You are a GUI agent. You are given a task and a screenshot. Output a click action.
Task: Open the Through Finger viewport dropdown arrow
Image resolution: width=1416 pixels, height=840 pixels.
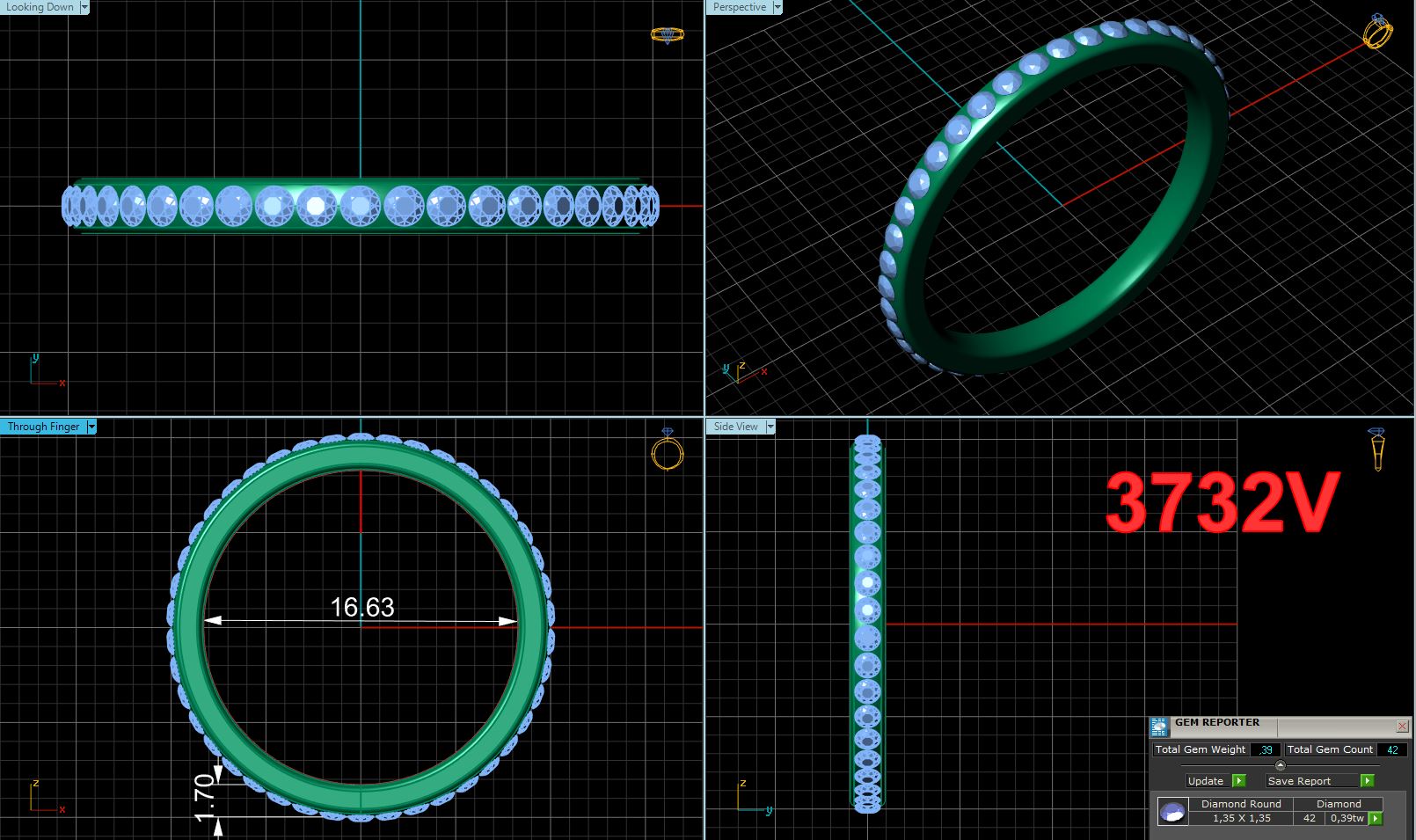91,427
